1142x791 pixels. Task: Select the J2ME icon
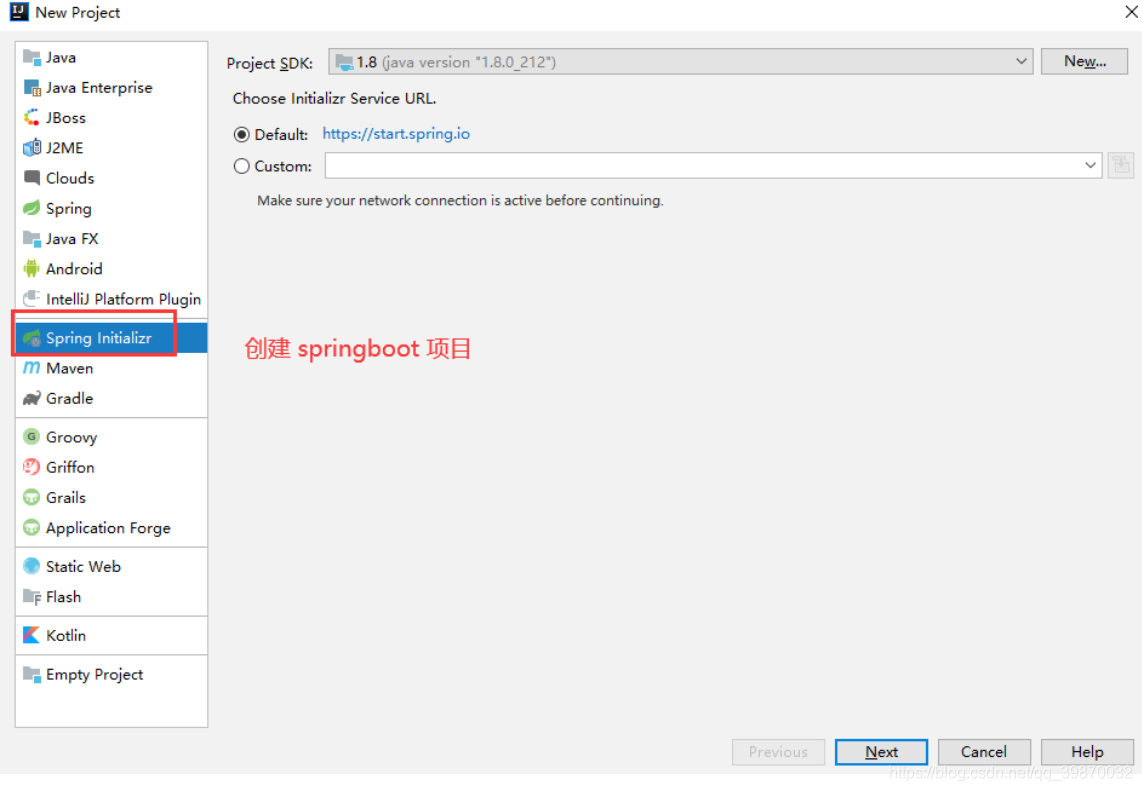tap(31, 148)
